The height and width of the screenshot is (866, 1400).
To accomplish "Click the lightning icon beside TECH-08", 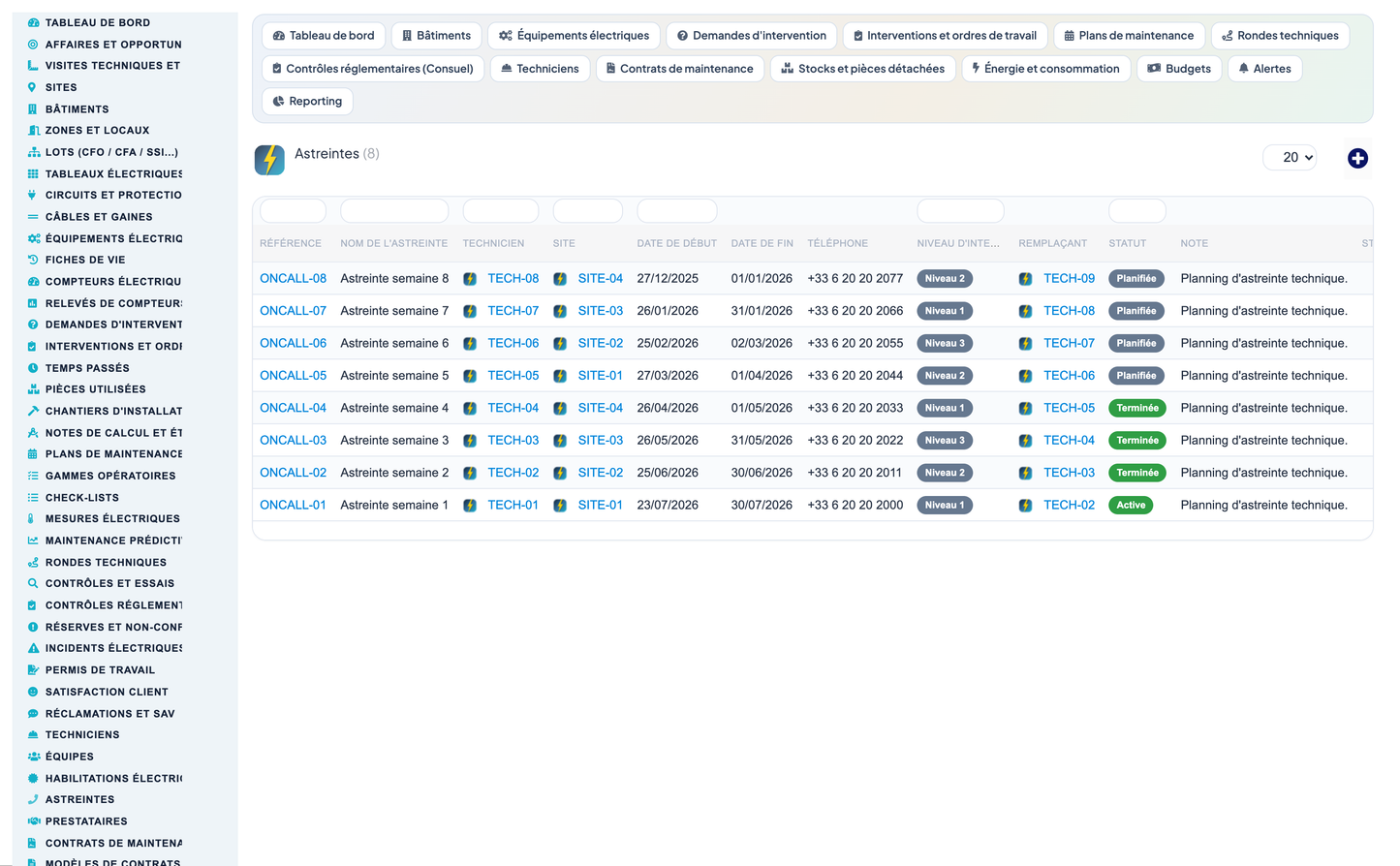I will tap(470, 279).
